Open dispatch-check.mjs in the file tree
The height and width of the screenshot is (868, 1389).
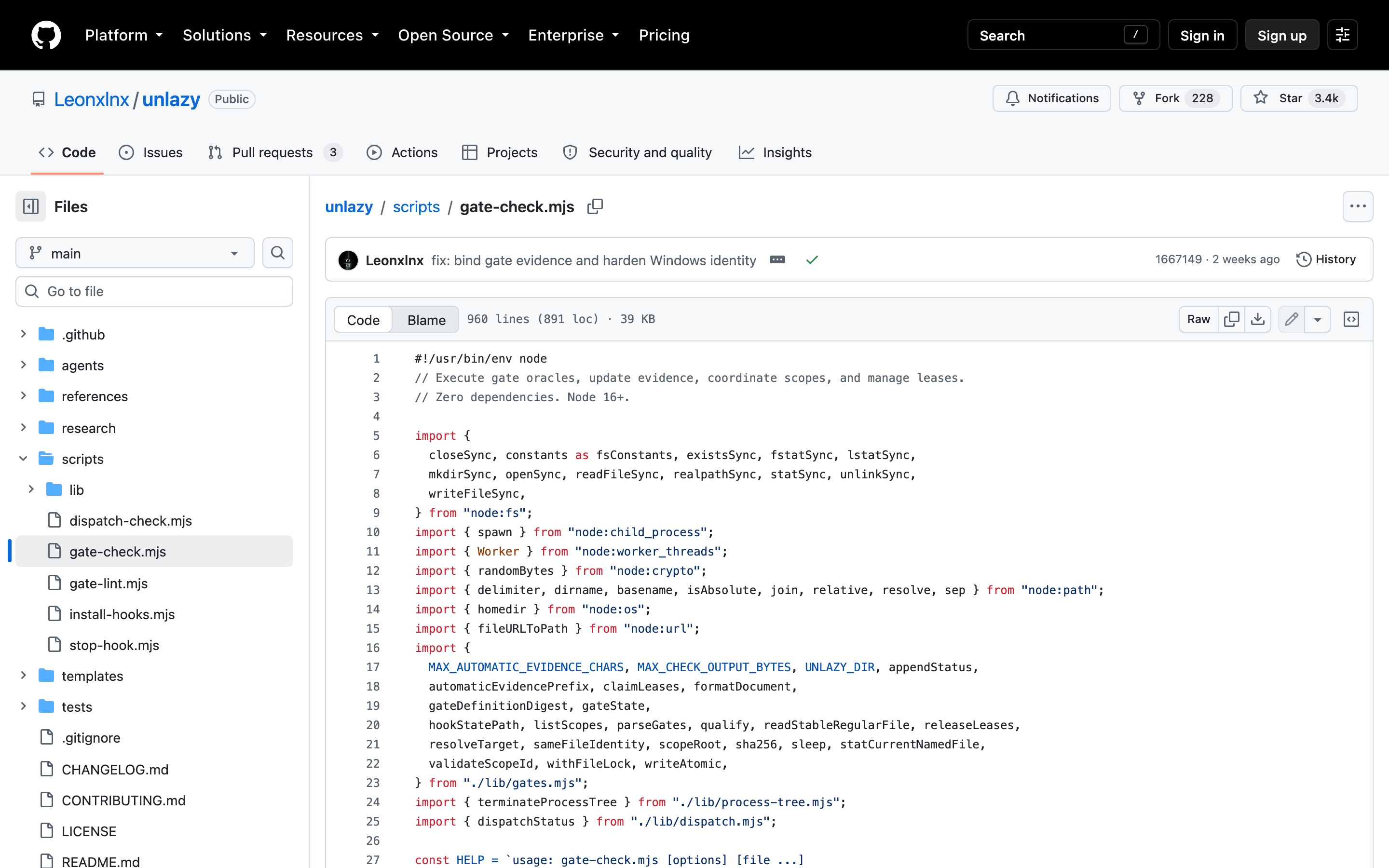tap(130, 521)
